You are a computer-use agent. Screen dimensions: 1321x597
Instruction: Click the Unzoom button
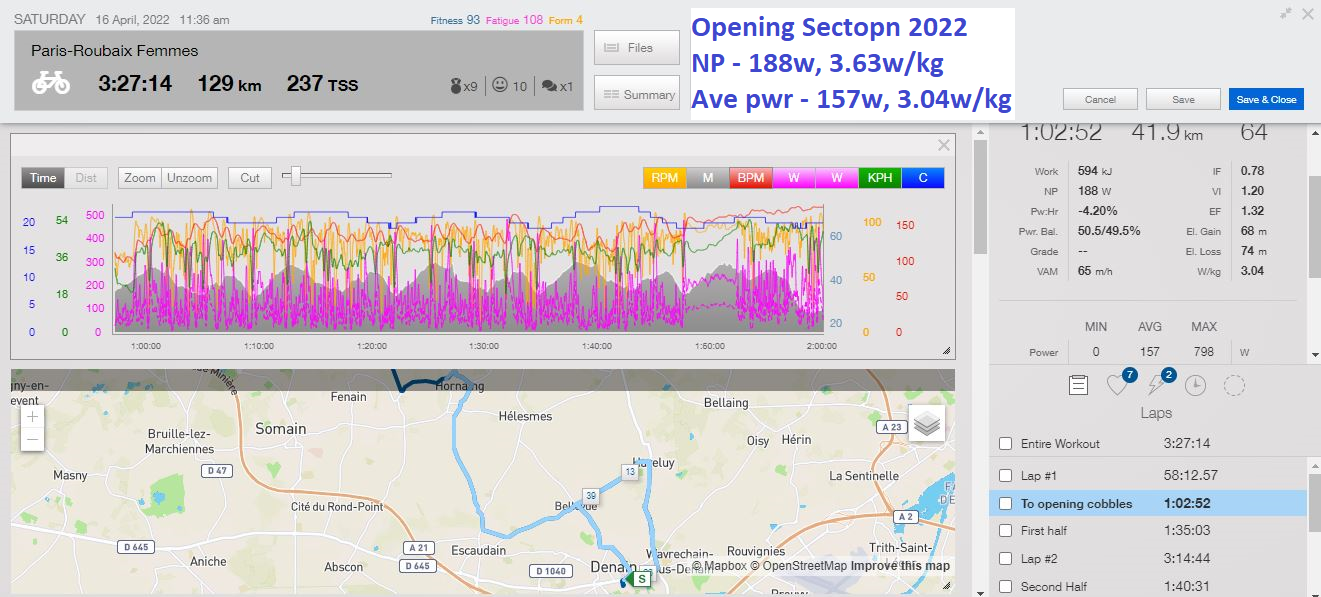tap(190, 178)
